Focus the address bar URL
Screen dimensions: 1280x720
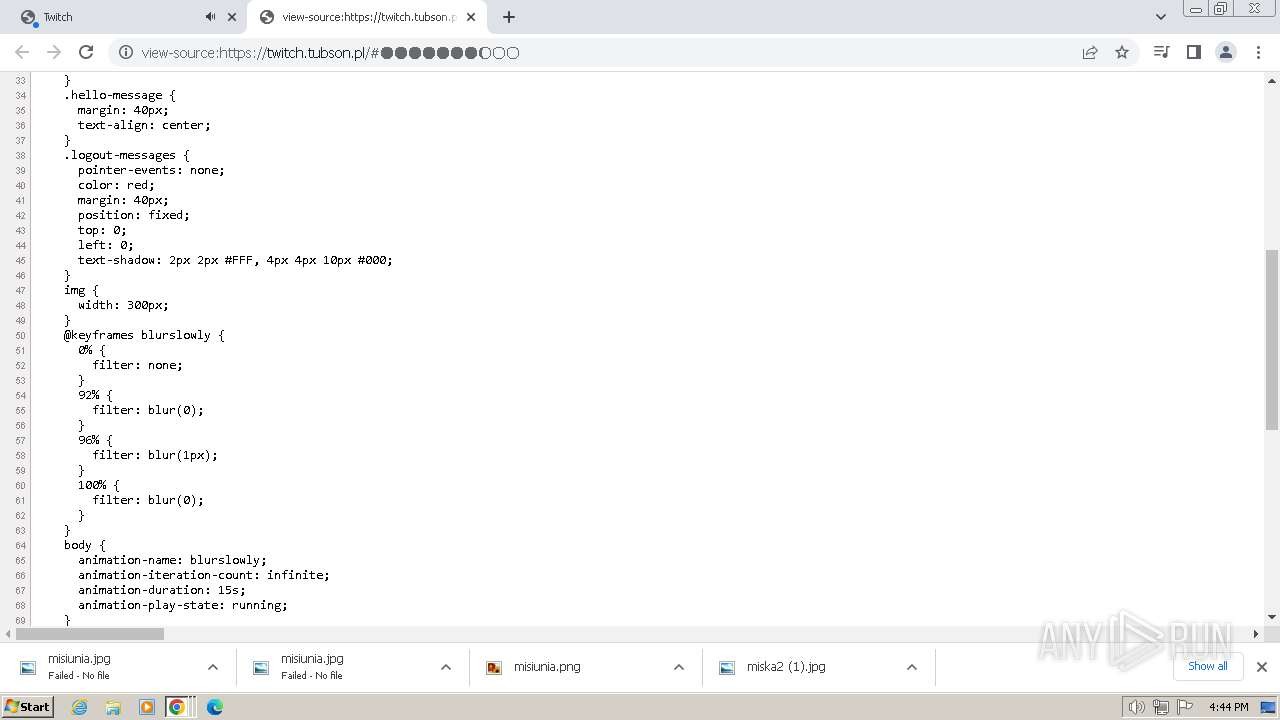[x=330, y=53]
